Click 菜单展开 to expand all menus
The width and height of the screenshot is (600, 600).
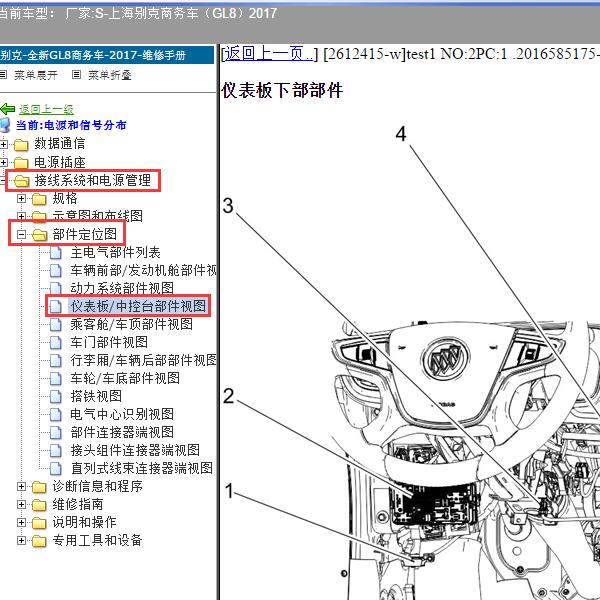(x=36, y=75)
